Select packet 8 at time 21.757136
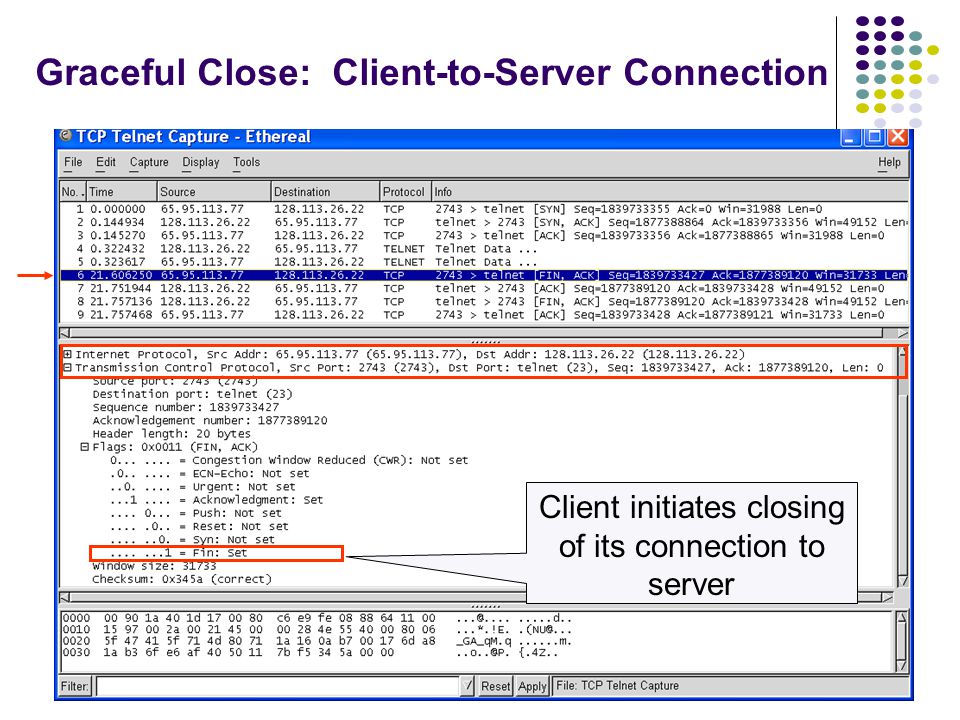The image size is (960, 720). pos(484,302)
